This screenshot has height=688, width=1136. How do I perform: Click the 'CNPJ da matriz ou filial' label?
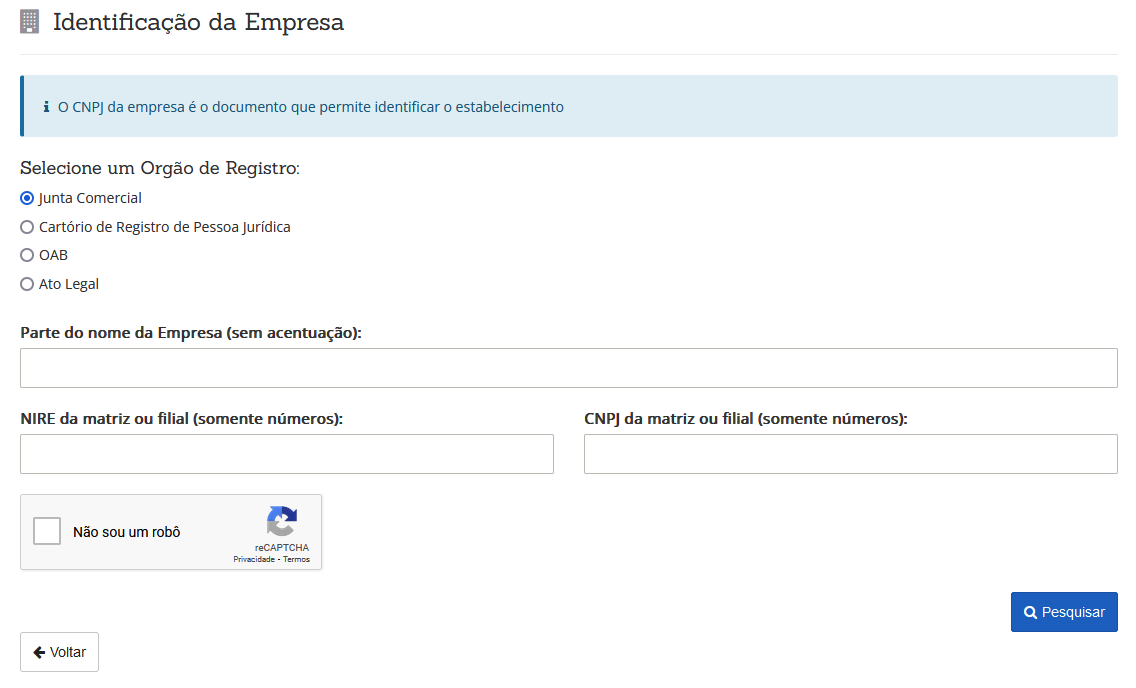click(745, 419)
